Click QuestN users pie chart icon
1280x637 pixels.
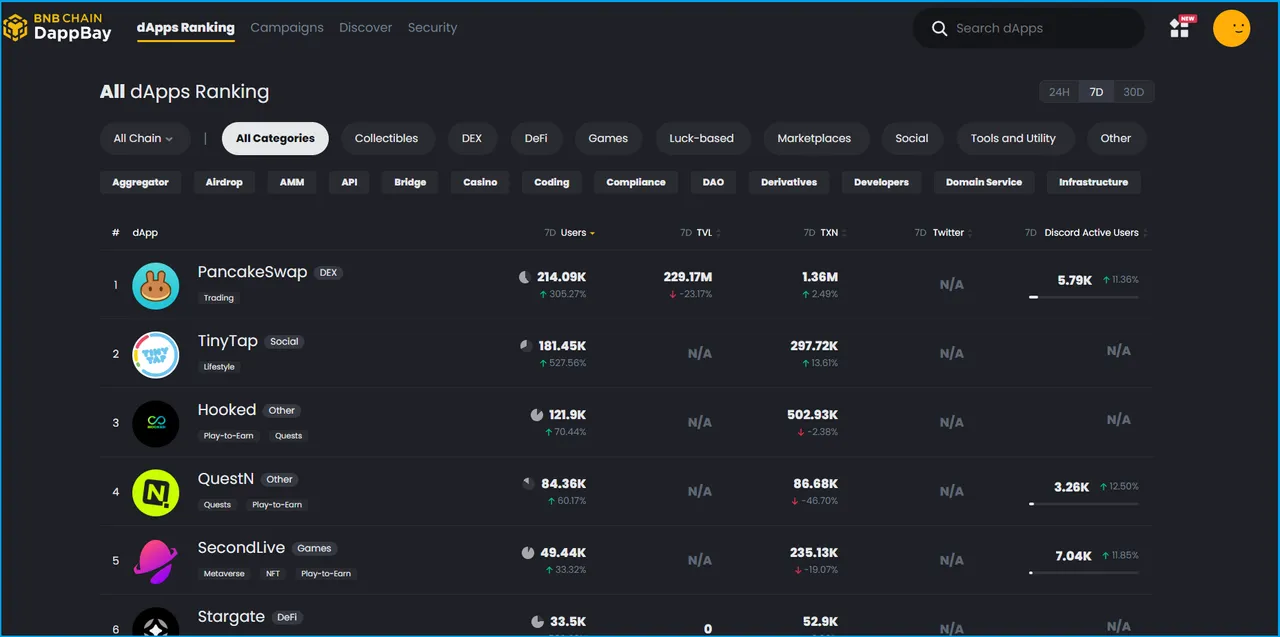coord(528,483)
